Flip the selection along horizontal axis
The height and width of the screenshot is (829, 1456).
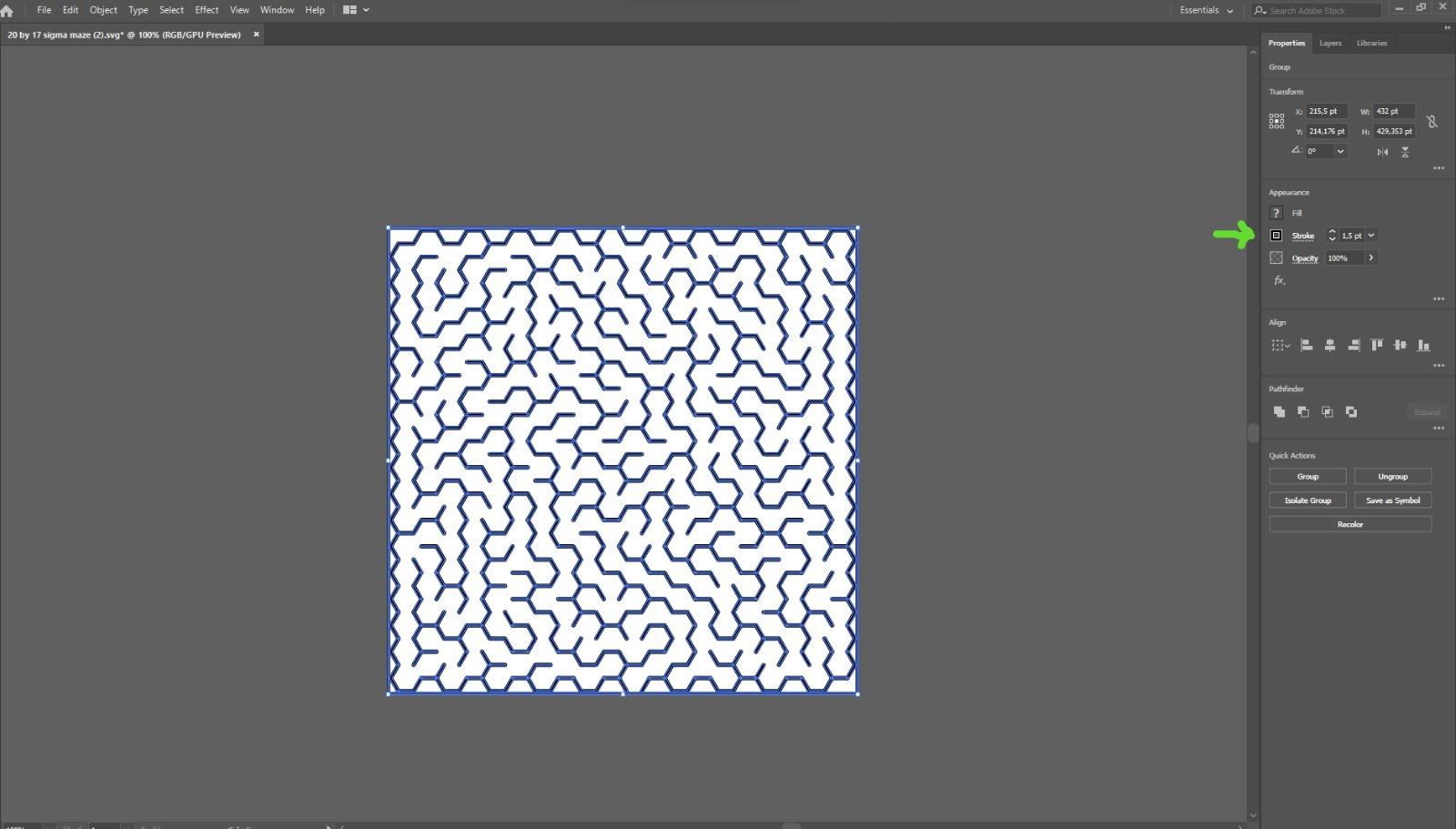click(1382, 152)
